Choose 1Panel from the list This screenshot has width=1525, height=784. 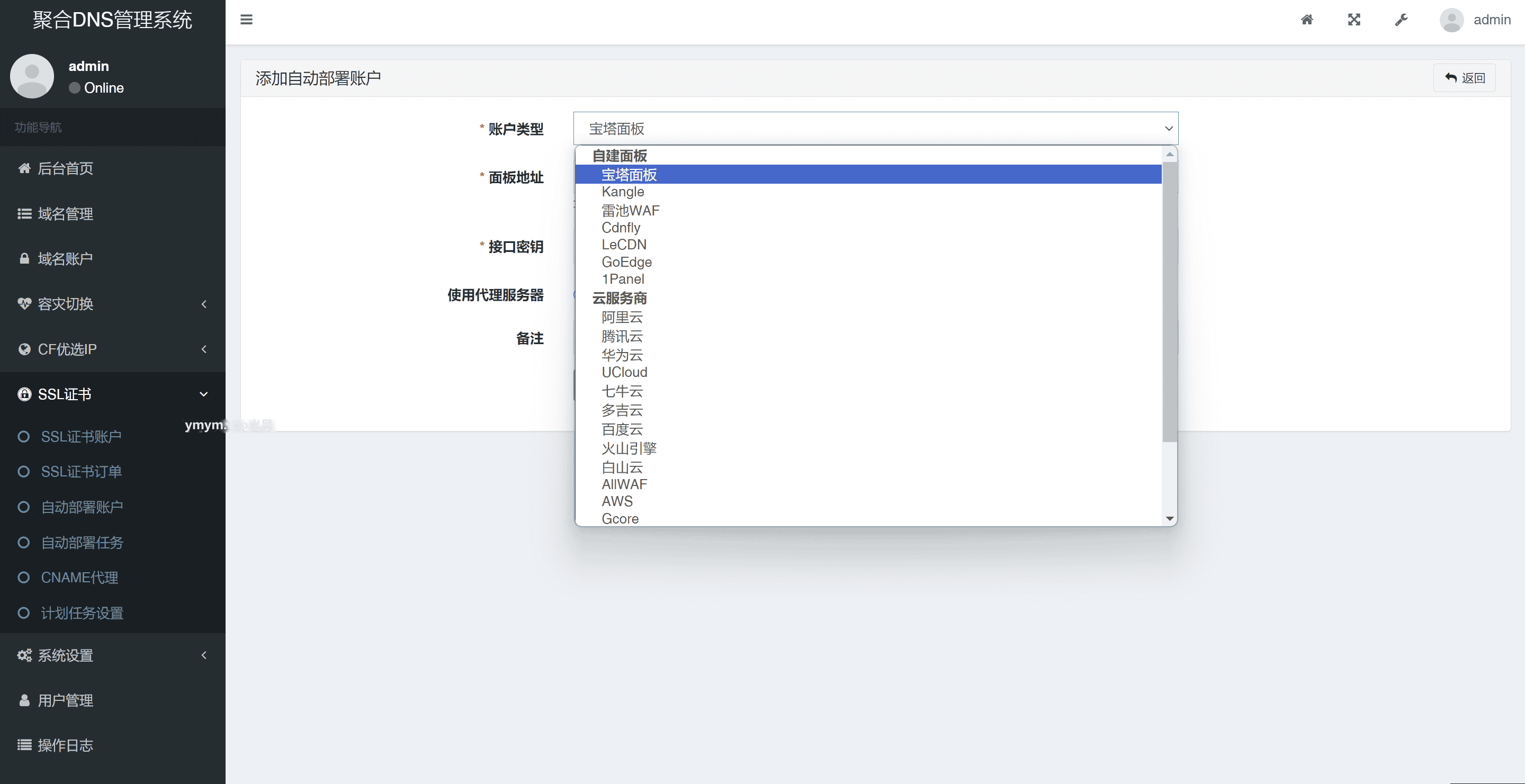pos(868,280)
